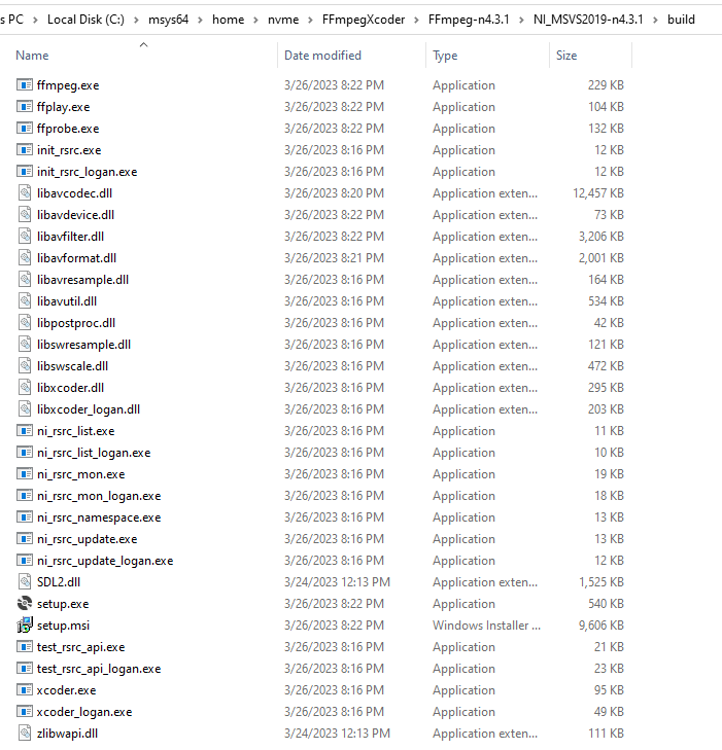Navigate to FFmpegXcoder in the path
Image resolution: width=722 pixels, height=750 pixels.
(x=363, y=20)
